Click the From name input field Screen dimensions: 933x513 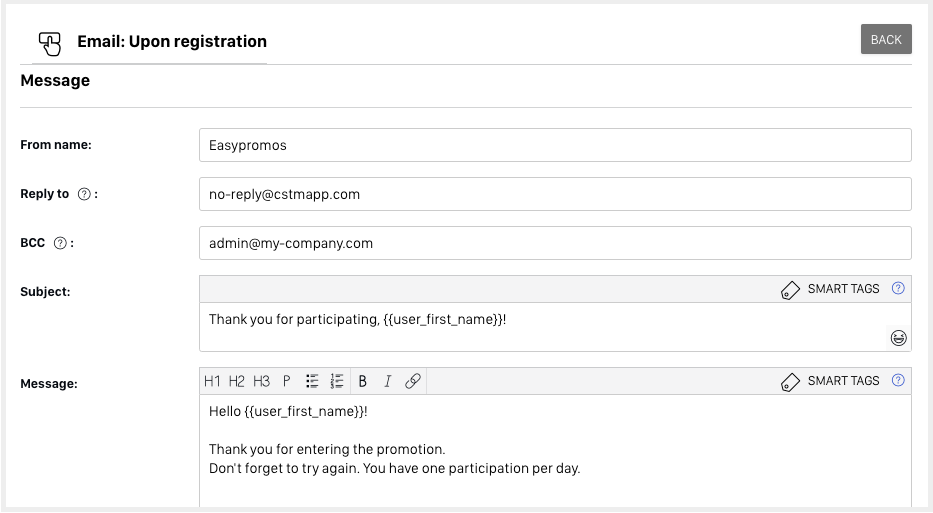tap(555, 145)
